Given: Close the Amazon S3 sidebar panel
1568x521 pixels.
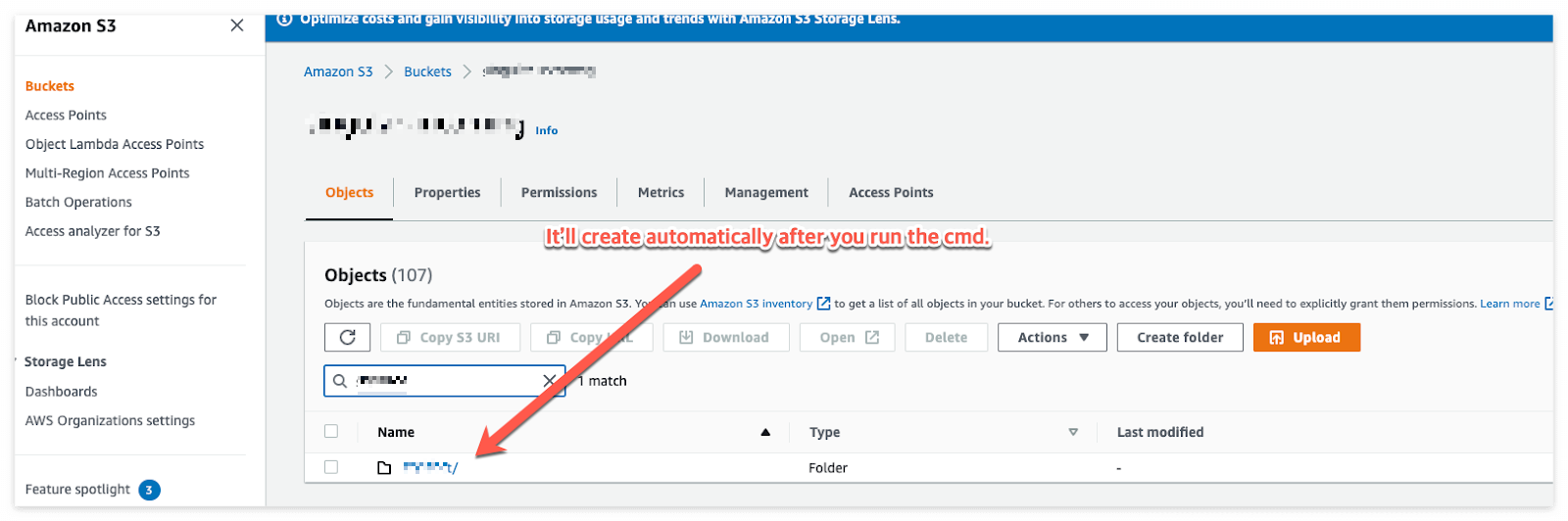Looking at the screenshot, I should point(237,25).
